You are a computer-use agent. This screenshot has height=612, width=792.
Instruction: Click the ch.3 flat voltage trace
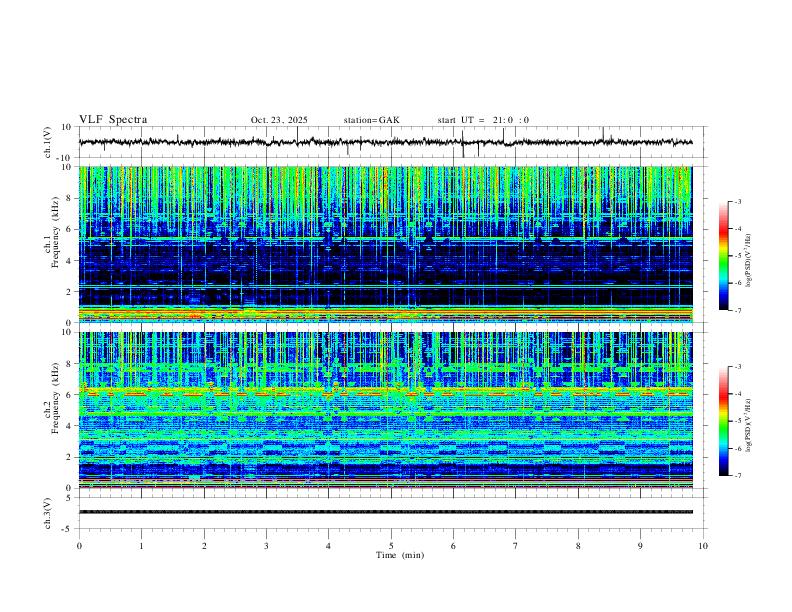tap(385, 512)
